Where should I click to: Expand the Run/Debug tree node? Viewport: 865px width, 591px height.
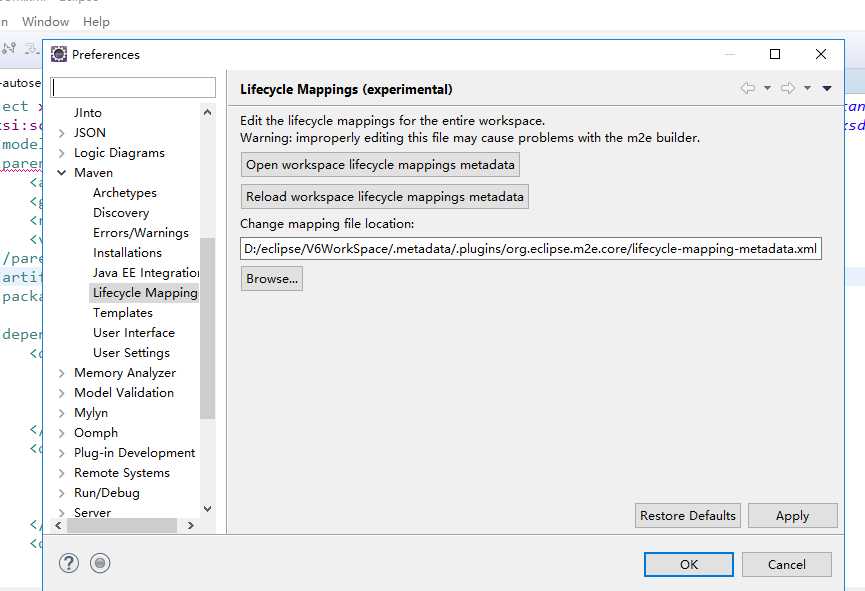61,493
